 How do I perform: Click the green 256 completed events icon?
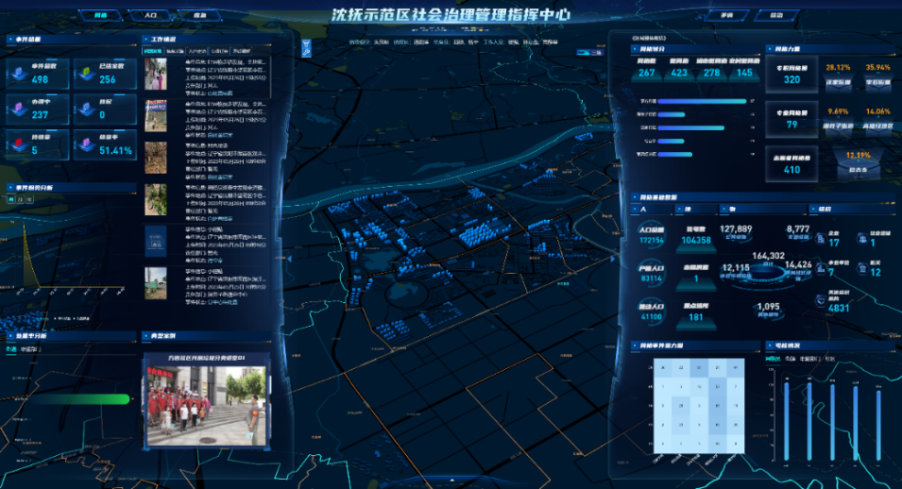85,73
